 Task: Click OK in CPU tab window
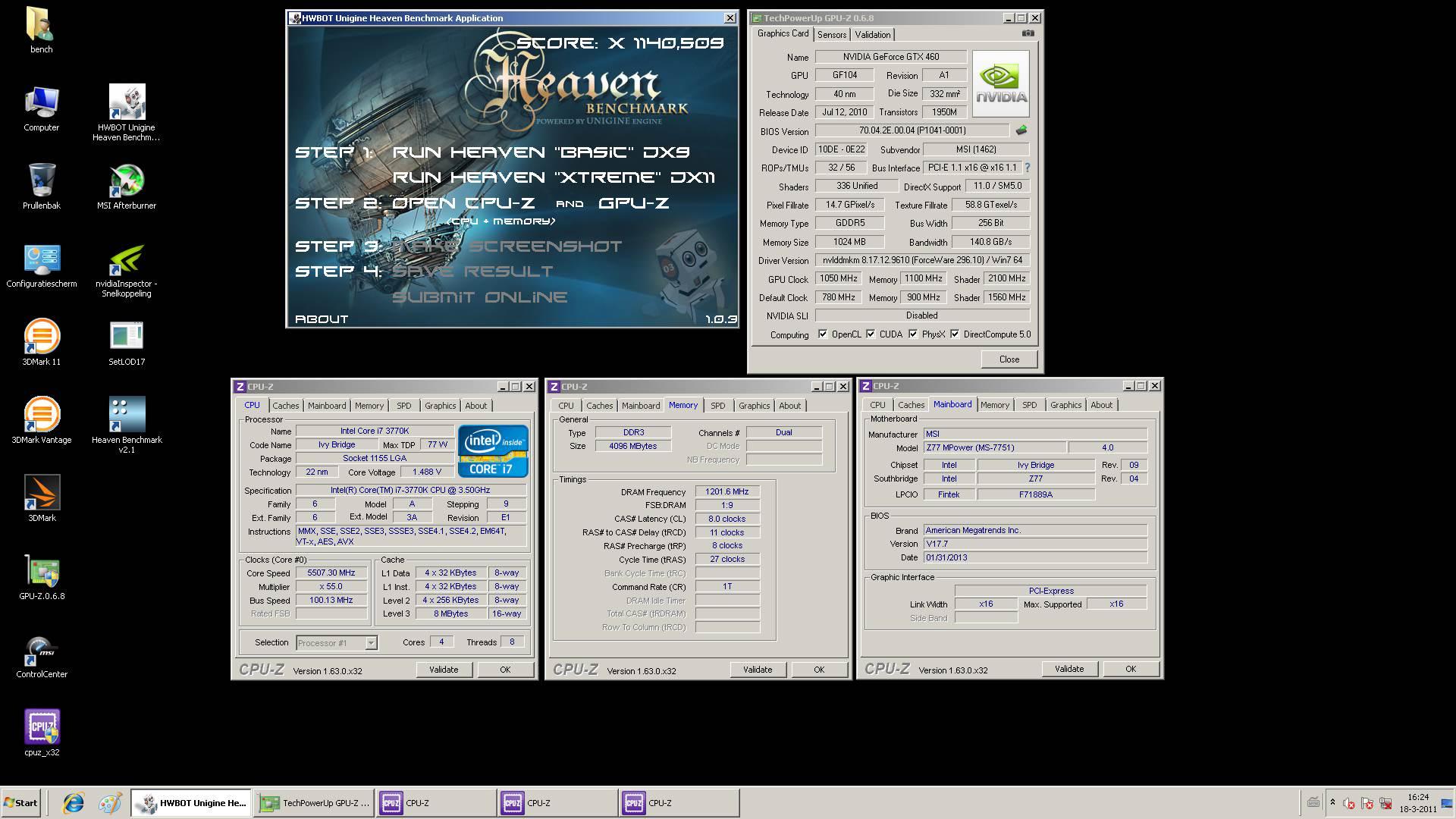point(505,670)
